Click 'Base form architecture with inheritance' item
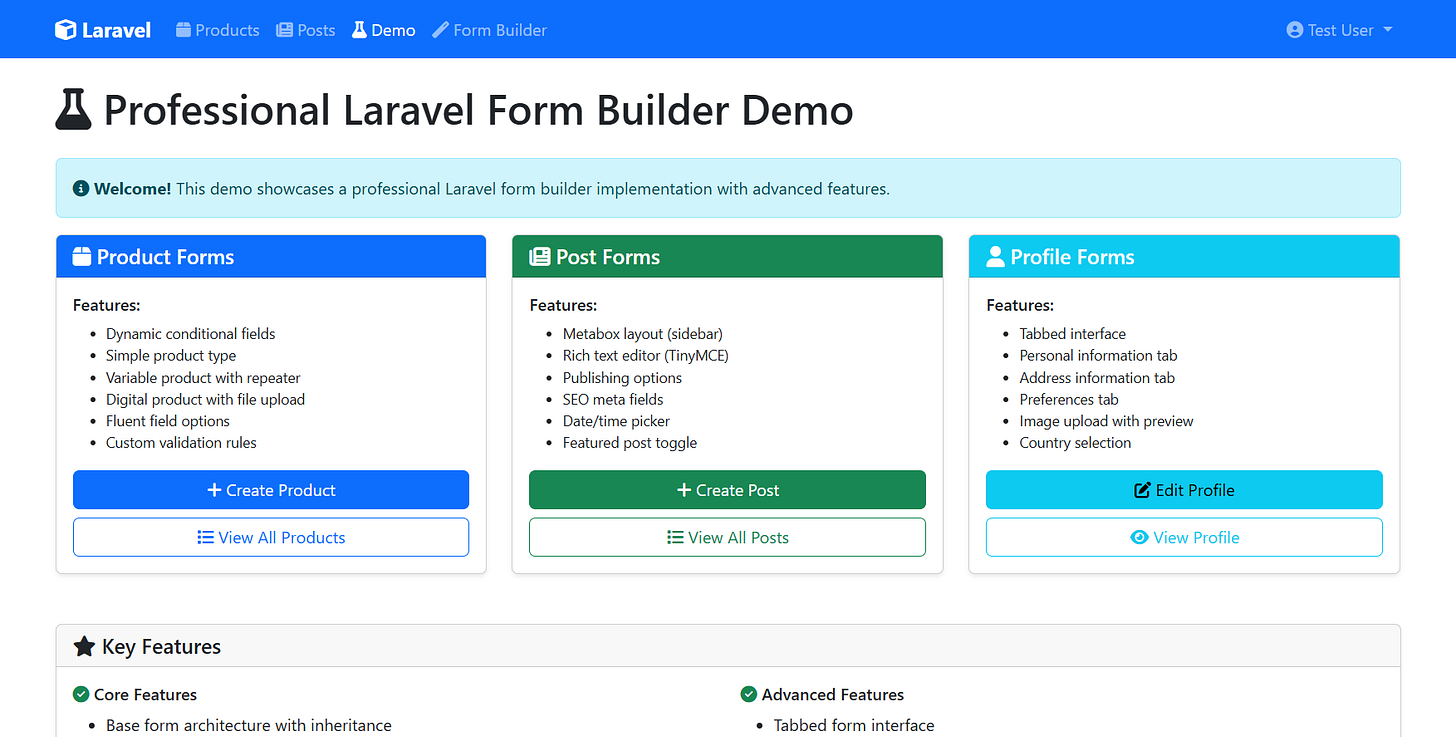1456x737 pixels. click(x=249, y=725)
